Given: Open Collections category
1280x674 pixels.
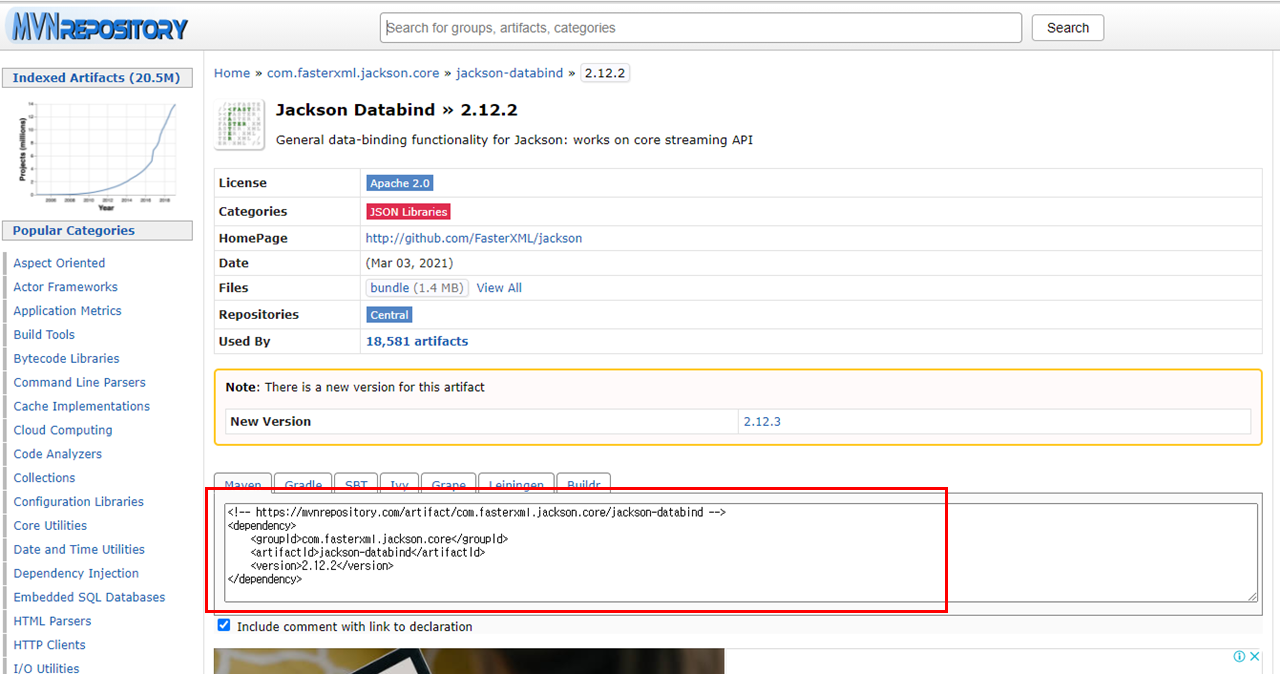Looking at the screenshot, I should [x=44, y=478].
